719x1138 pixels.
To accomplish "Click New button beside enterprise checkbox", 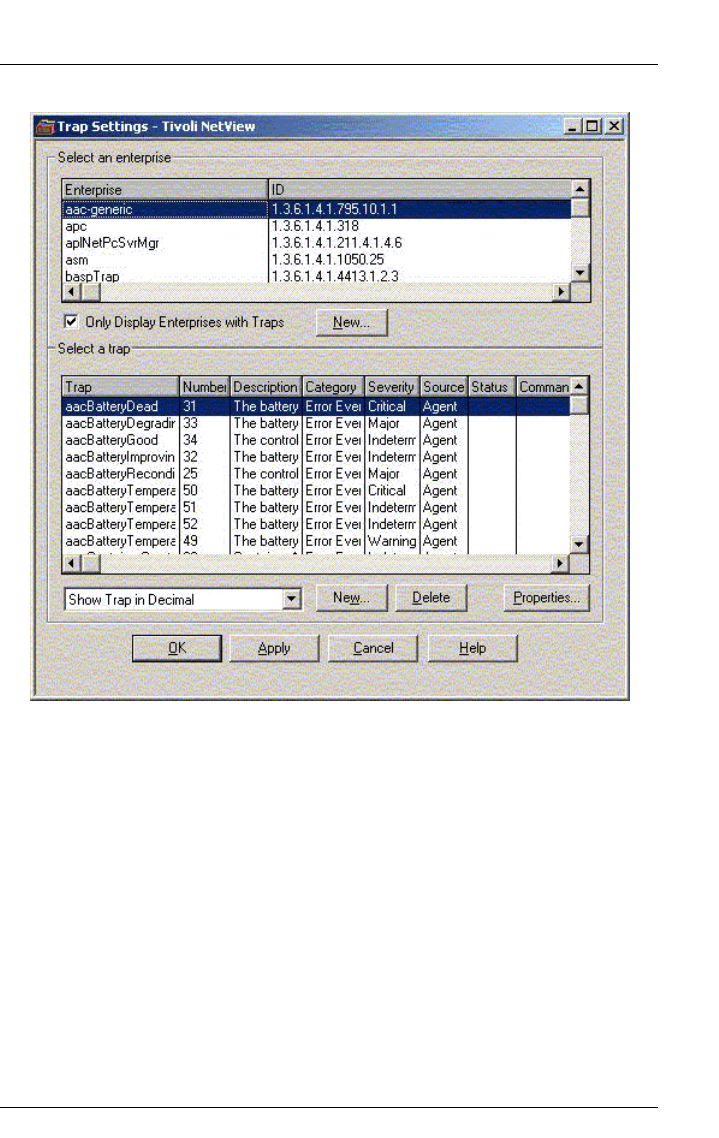I will (351, 322).
